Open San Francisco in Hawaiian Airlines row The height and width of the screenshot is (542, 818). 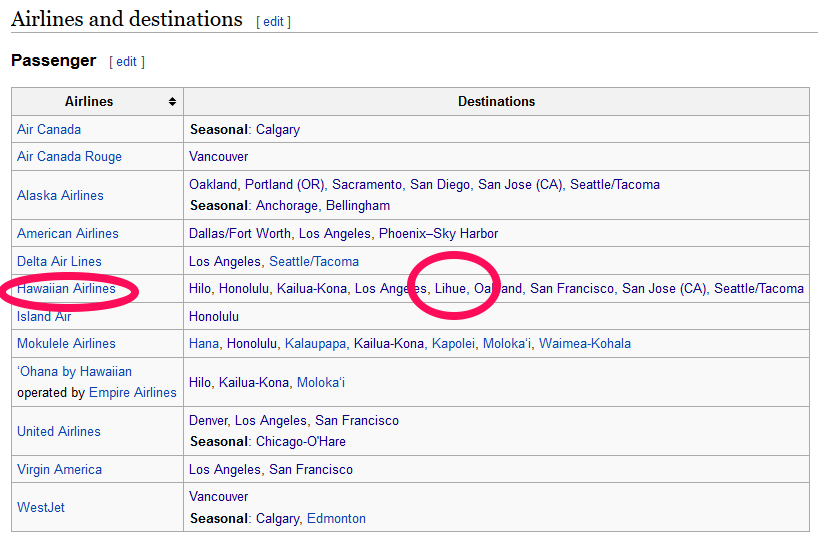tap(572, 288)
